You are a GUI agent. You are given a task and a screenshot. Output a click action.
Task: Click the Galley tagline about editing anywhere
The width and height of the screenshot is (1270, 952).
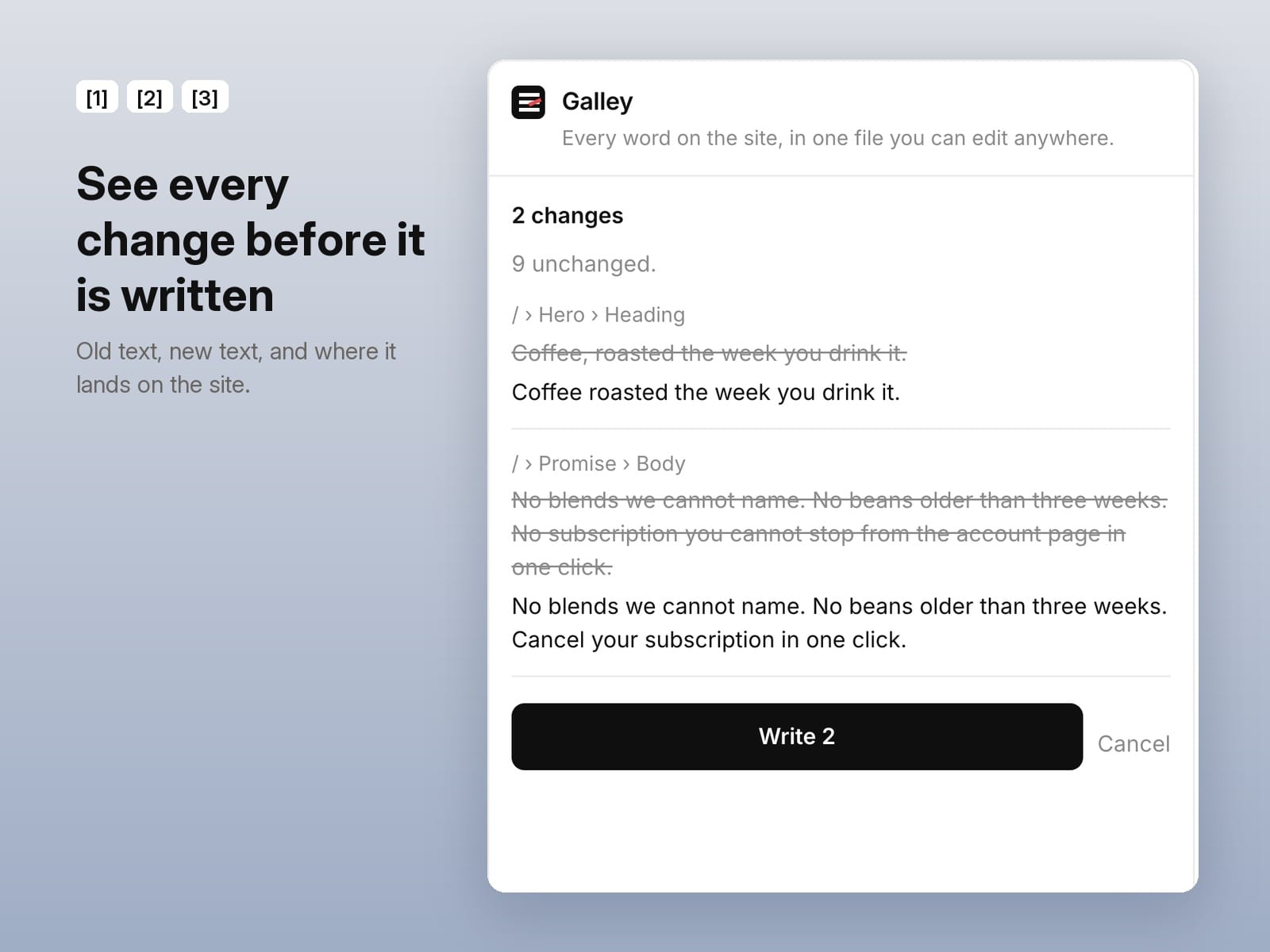837,138
